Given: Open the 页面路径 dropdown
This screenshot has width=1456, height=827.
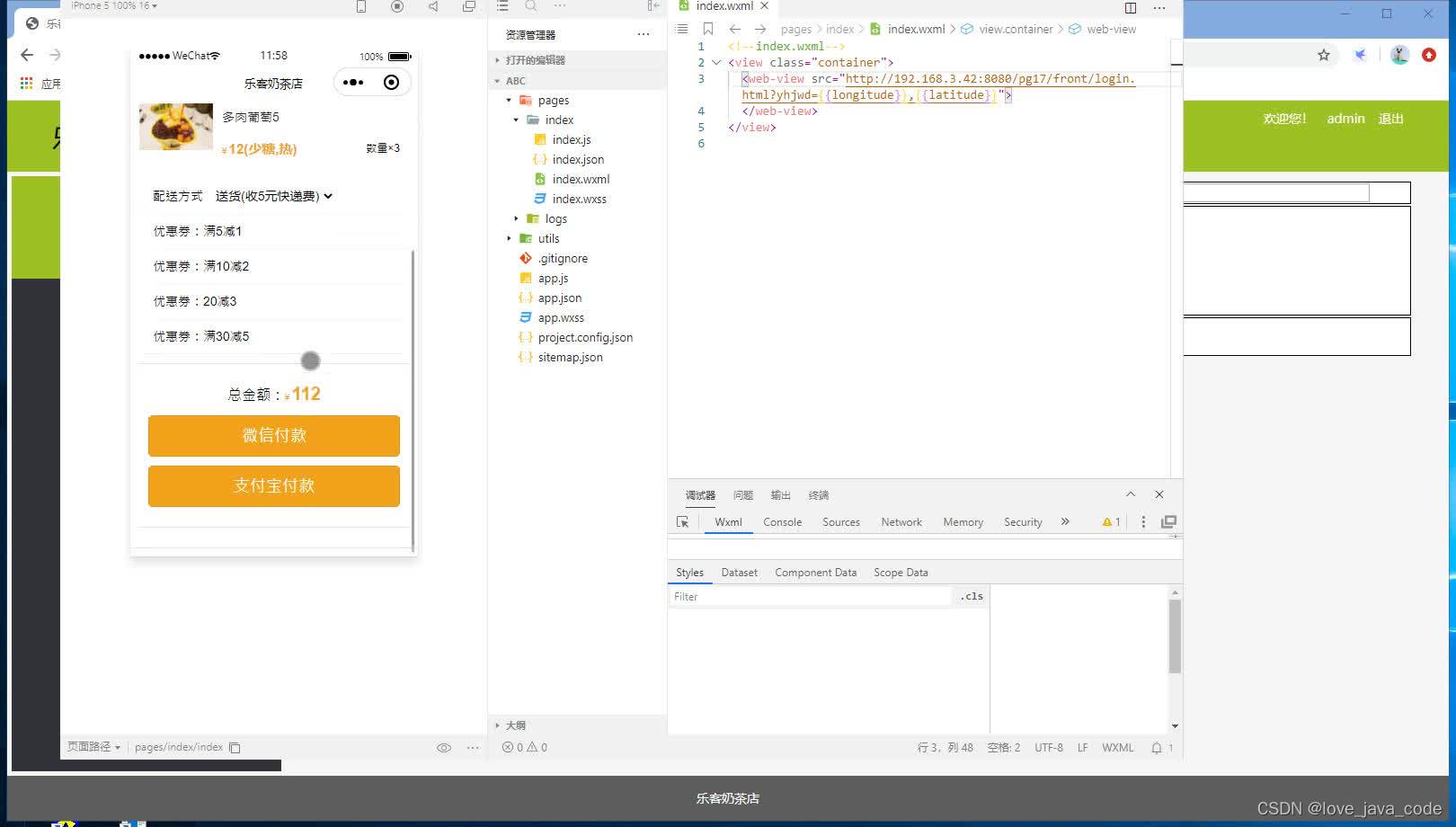Looking at the screenshot, I should (93, 747).
